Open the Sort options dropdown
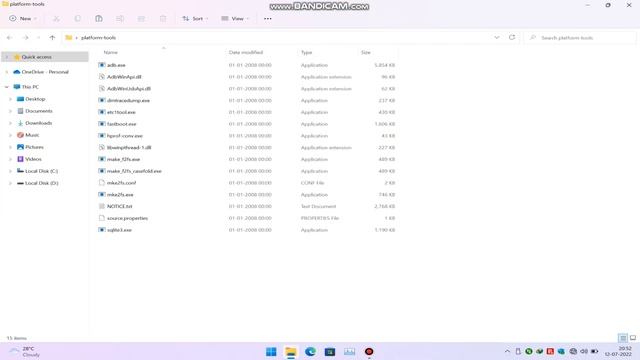This screenshot has width=640, height=360. (195, 19)
